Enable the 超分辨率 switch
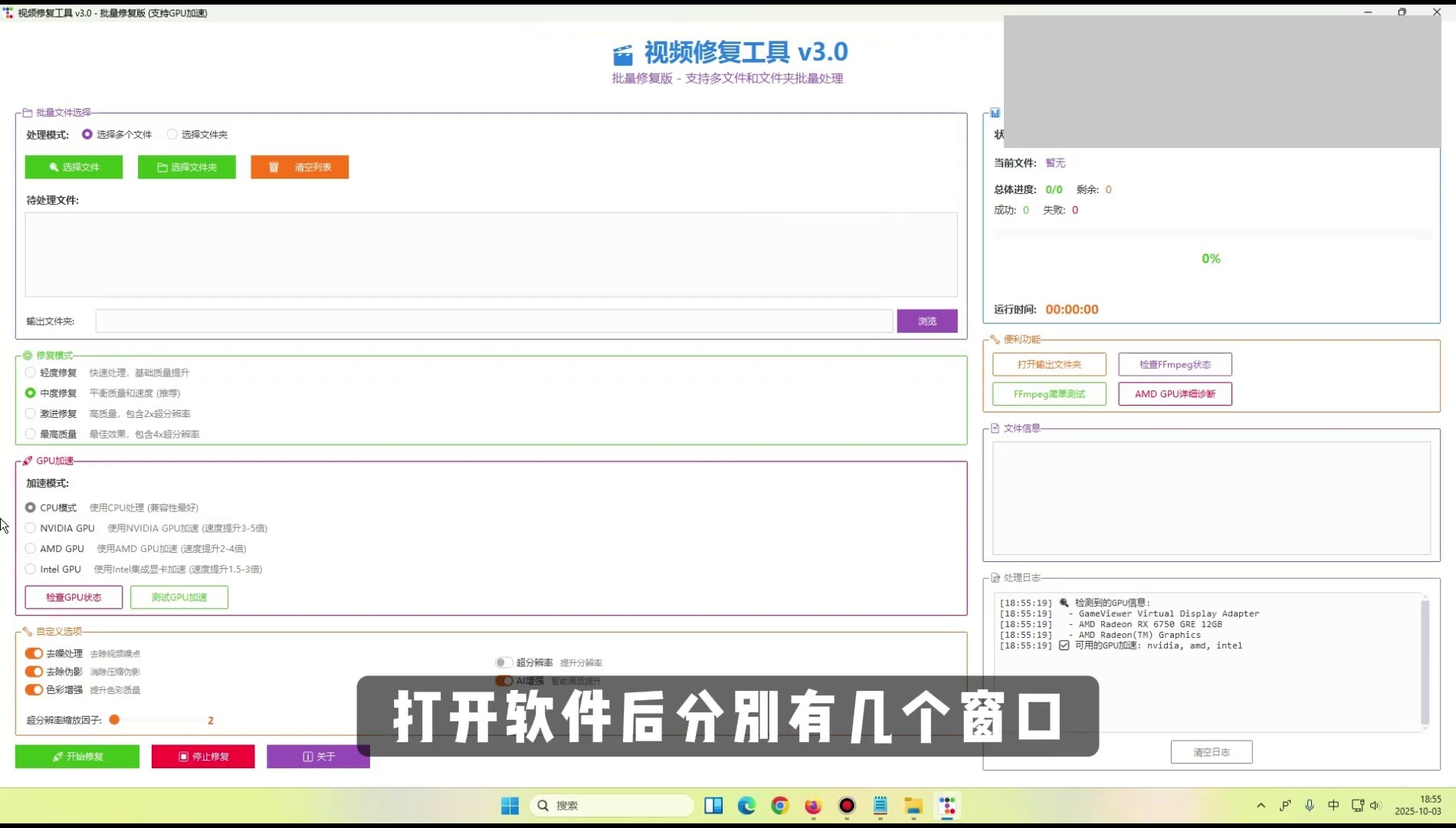 click(503, 662)
